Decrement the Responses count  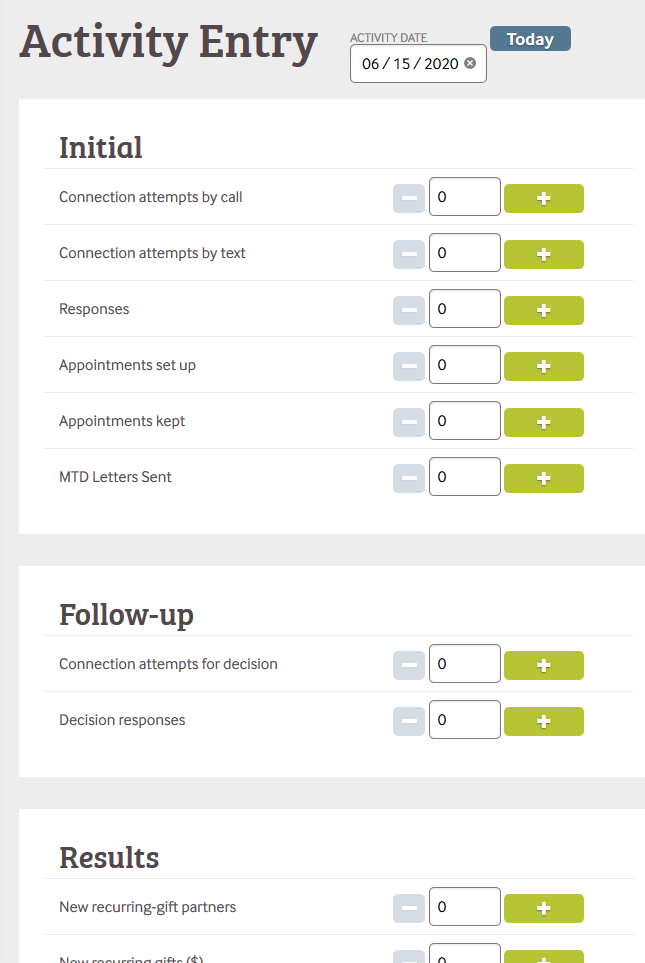pos(408,310)
